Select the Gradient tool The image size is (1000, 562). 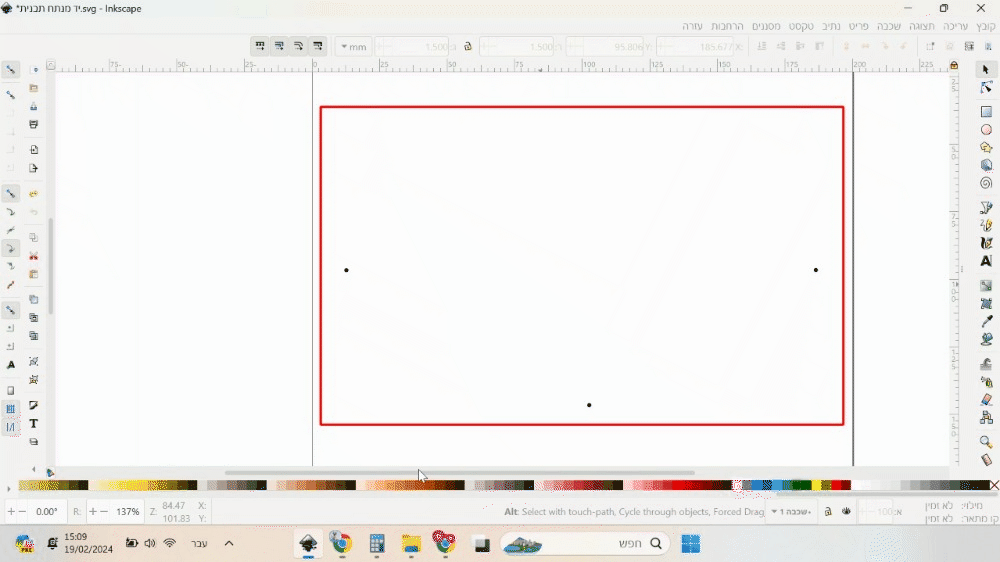point(986,285)
